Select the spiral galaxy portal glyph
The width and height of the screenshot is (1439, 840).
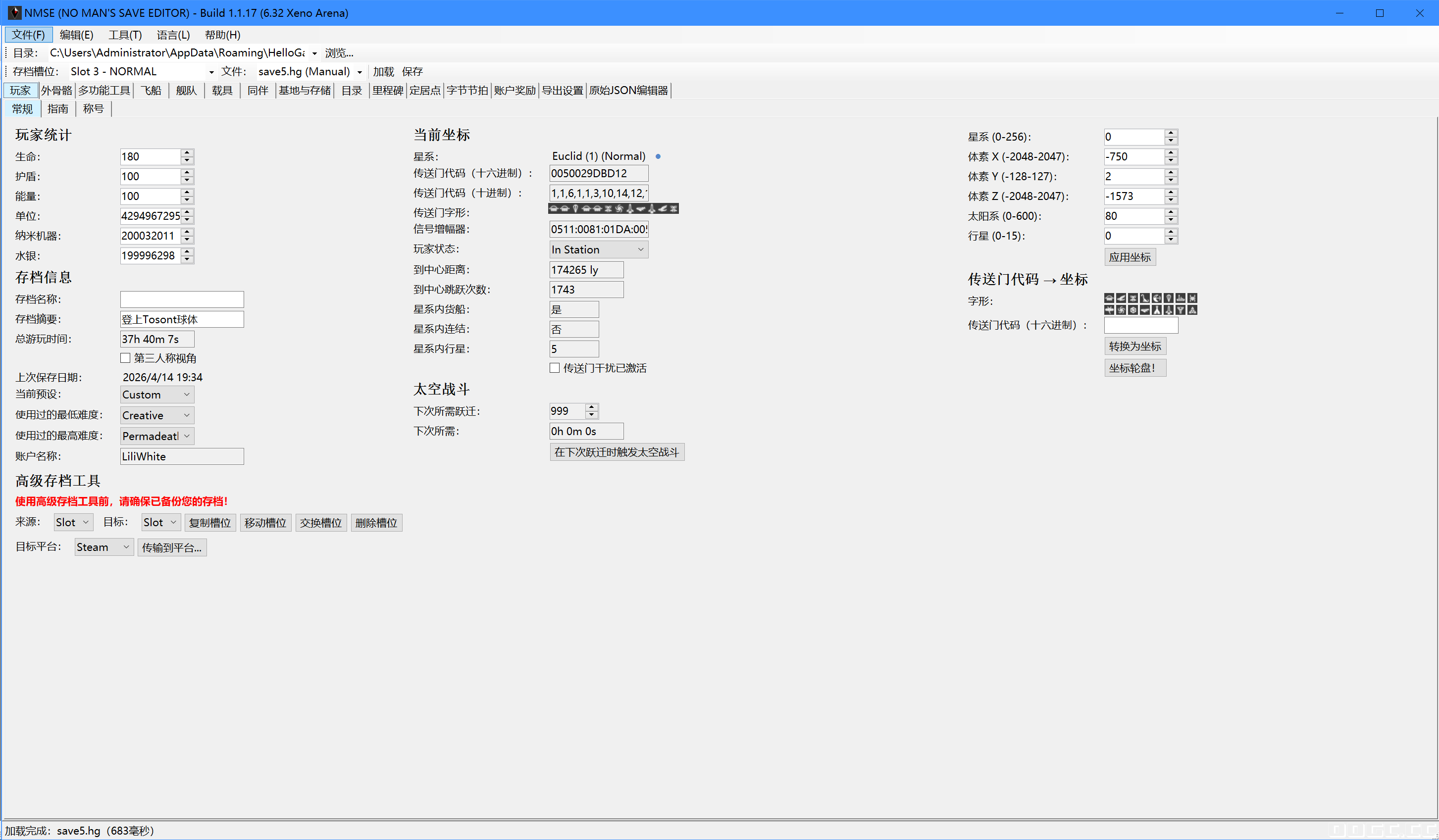[1121, 310]
